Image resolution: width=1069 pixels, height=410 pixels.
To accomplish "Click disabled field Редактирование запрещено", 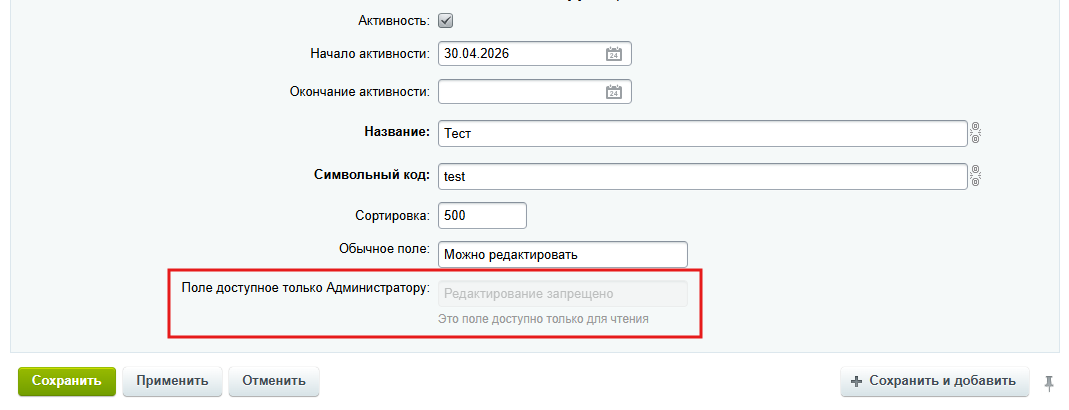I will pyautogui.click(x=563, y=294).
